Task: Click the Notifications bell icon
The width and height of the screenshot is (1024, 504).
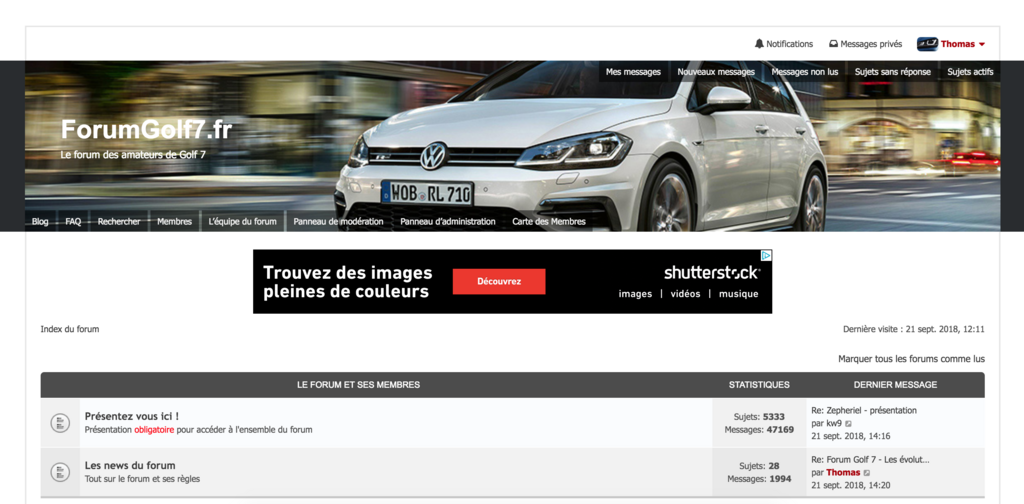Action: click(x=759, y=44)
